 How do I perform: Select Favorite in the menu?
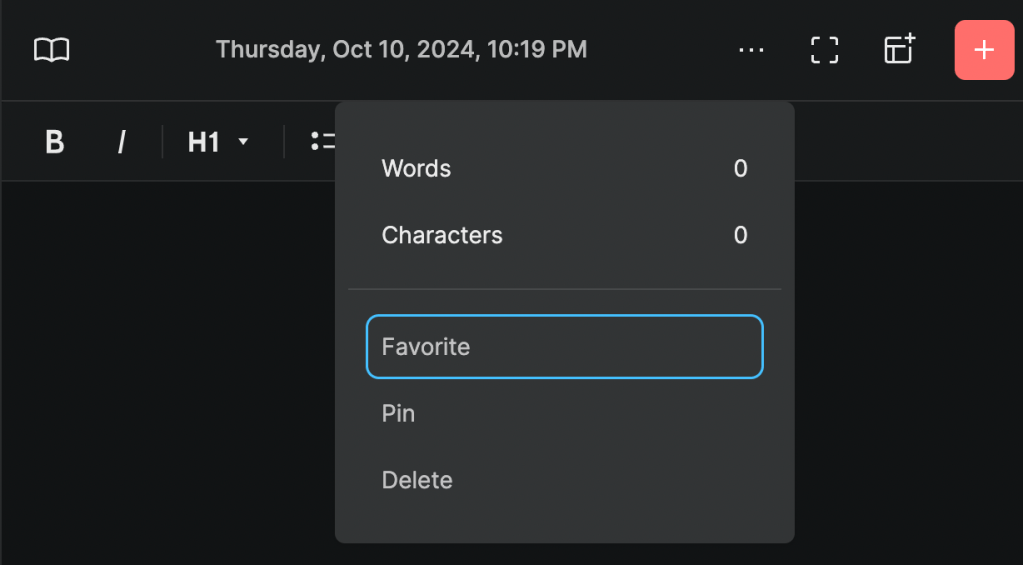pos(564,347)
